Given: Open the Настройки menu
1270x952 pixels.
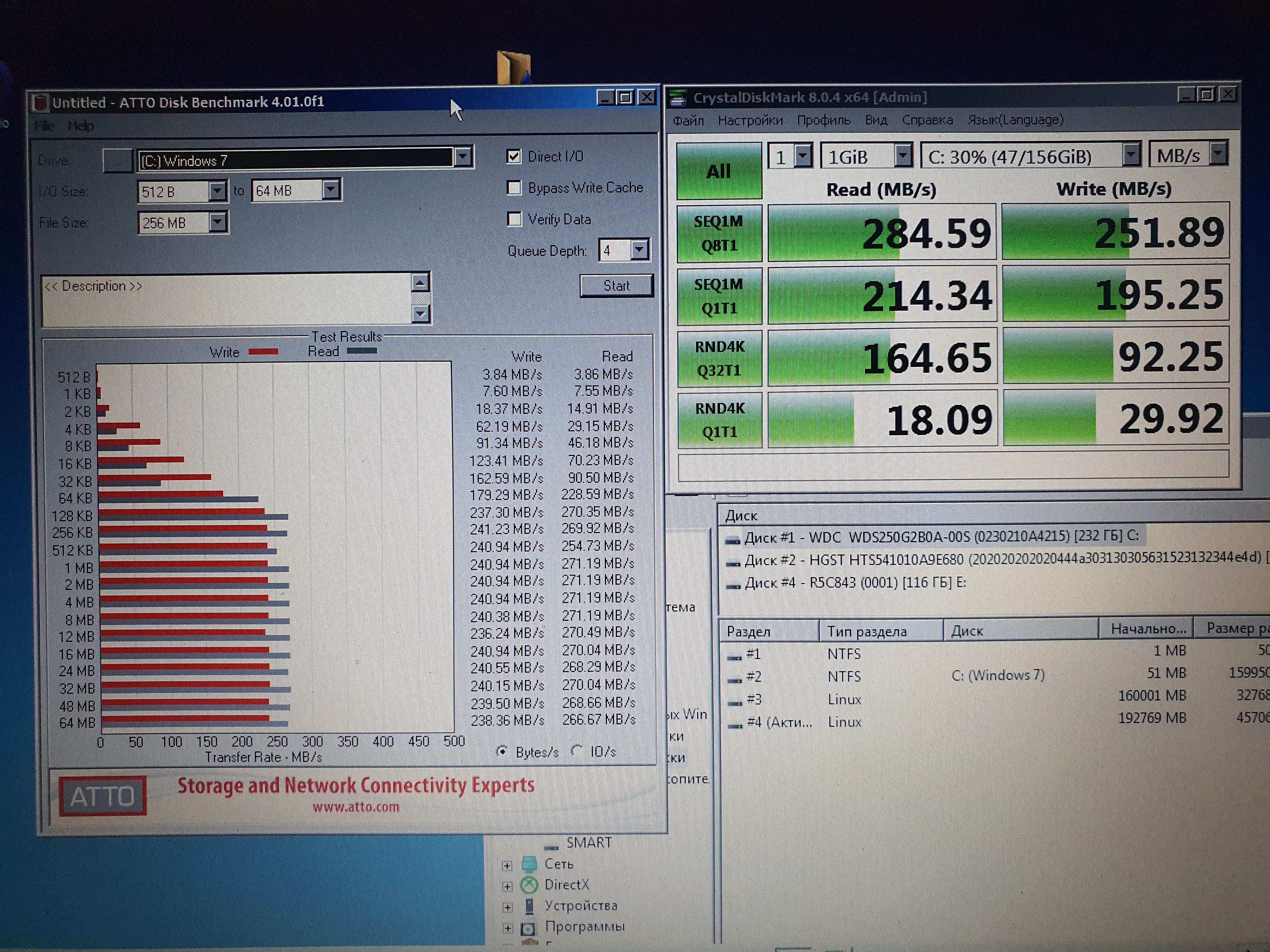Looking at the screenshot, I should 750,121.
